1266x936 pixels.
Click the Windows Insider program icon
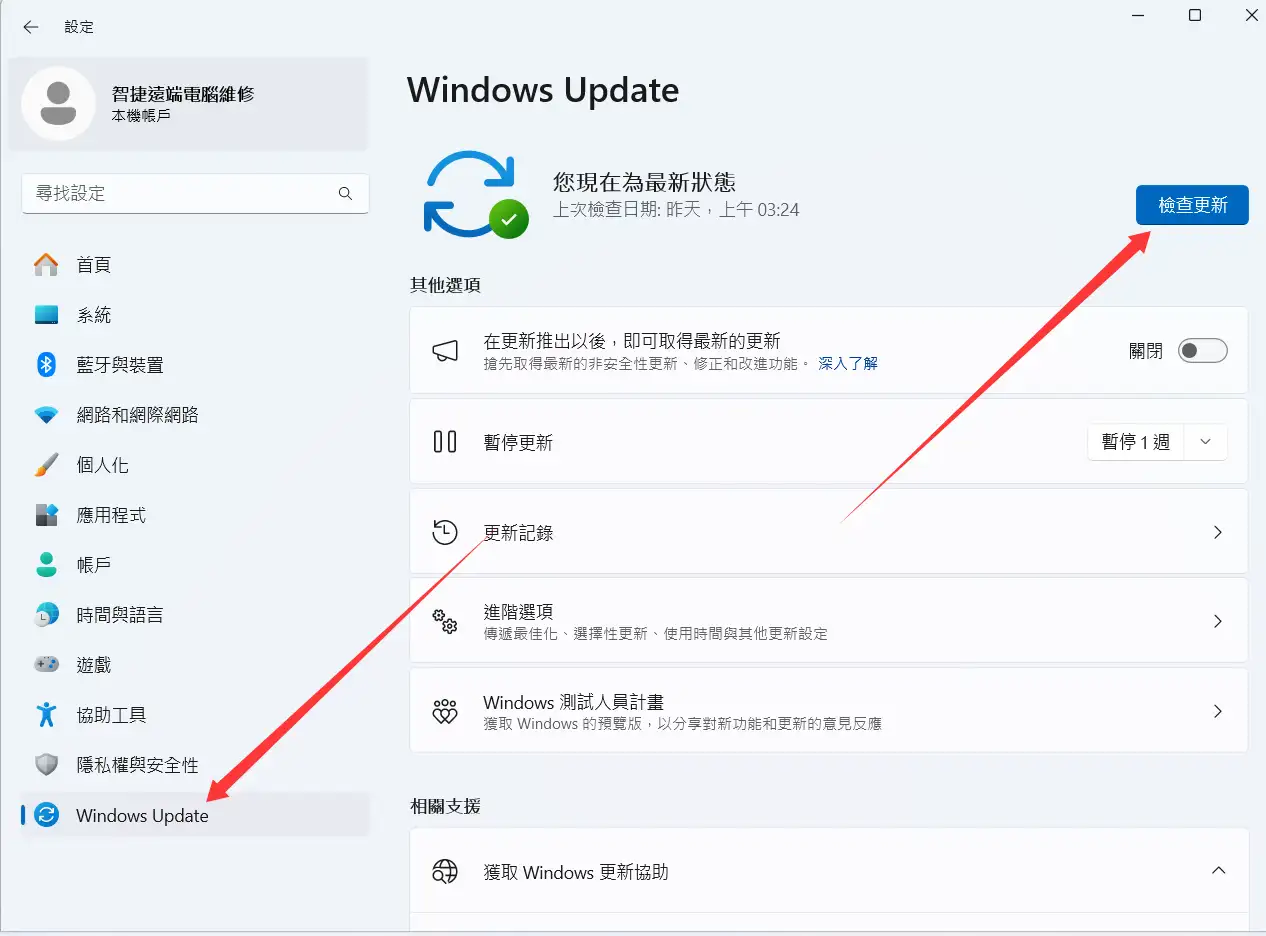click(x=445, y=711)
